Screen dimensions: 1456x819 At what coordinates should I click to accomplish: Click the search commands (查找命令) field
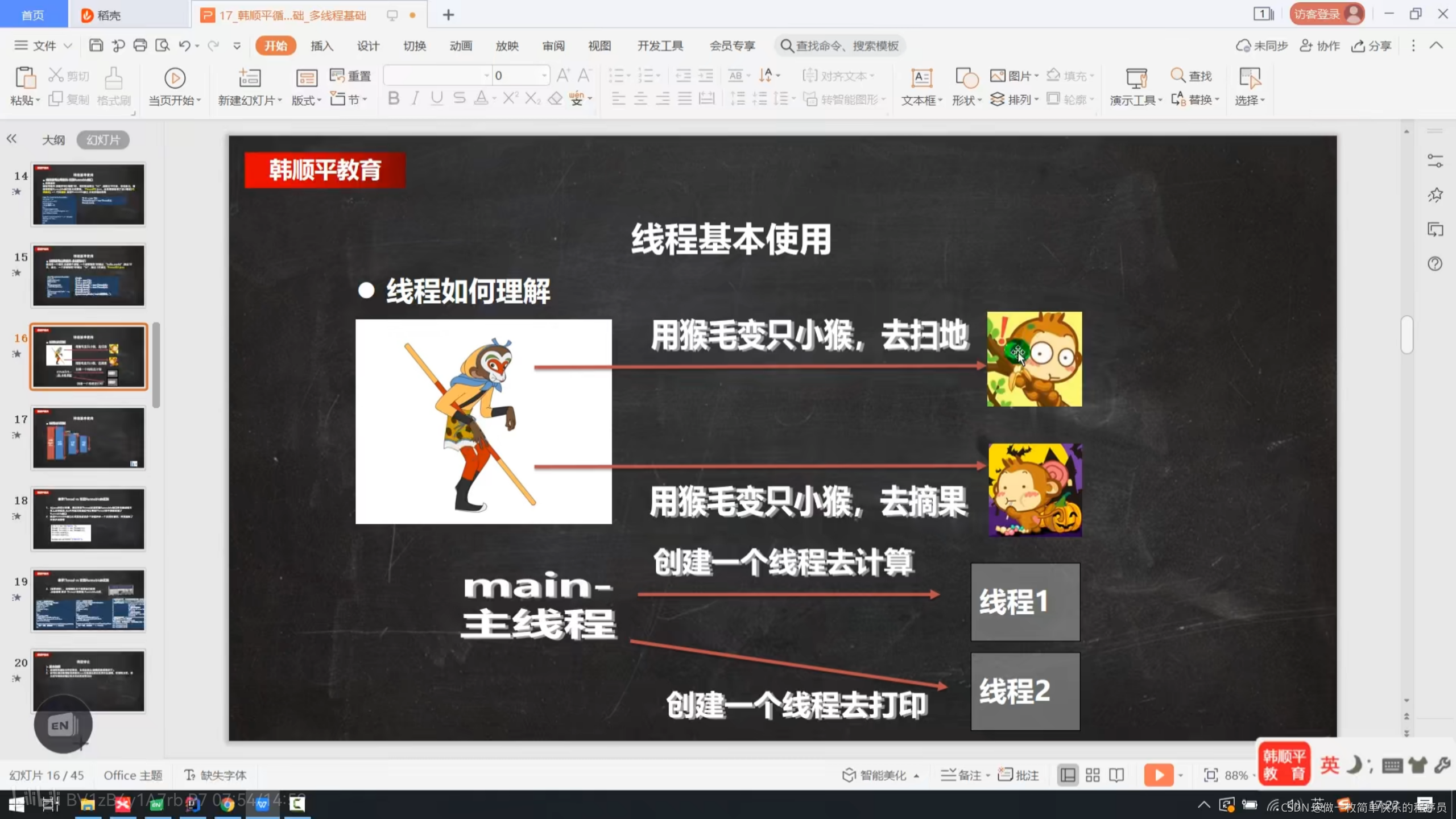(x=840, y=45)
